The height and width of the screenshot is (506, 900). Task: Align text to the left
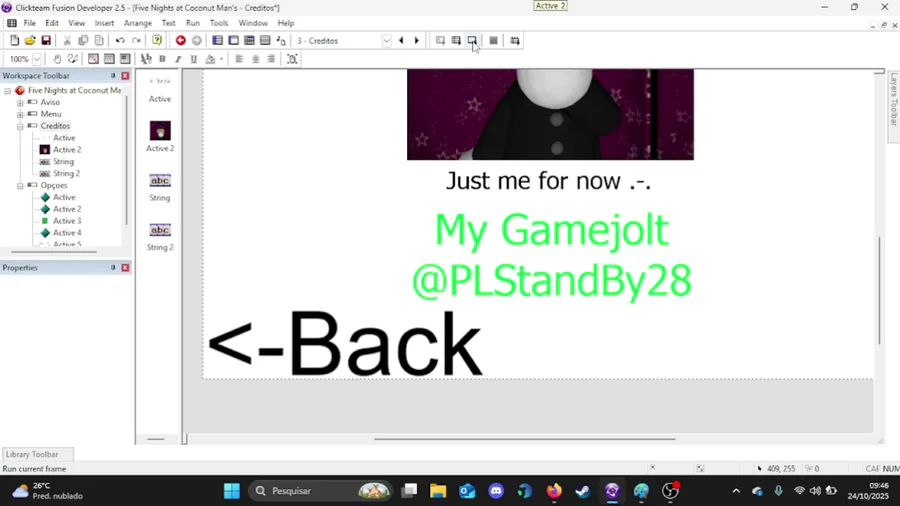[x=239, y=59]
